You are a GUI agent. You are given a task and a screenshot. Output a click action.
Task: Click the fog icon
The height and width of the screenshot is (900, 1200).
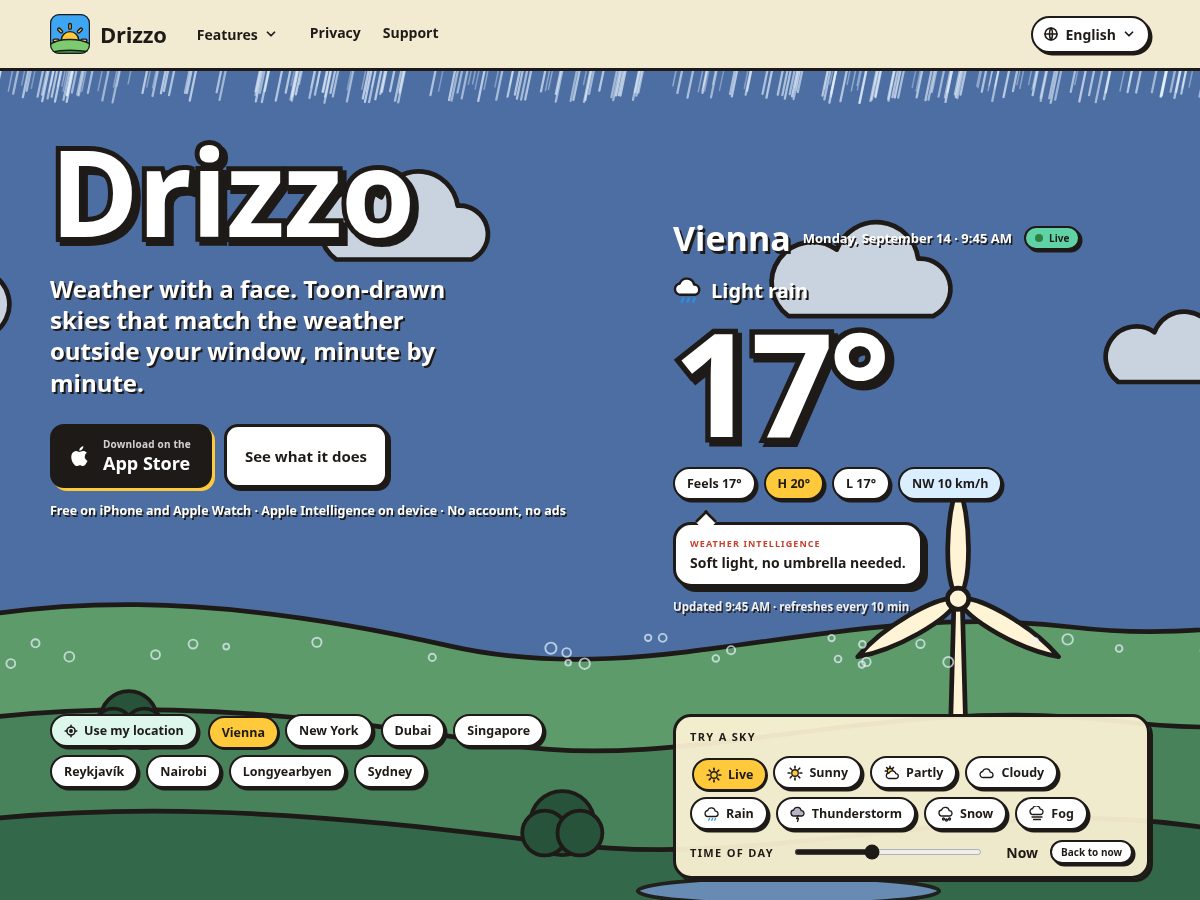click(x=1037, y=814)
